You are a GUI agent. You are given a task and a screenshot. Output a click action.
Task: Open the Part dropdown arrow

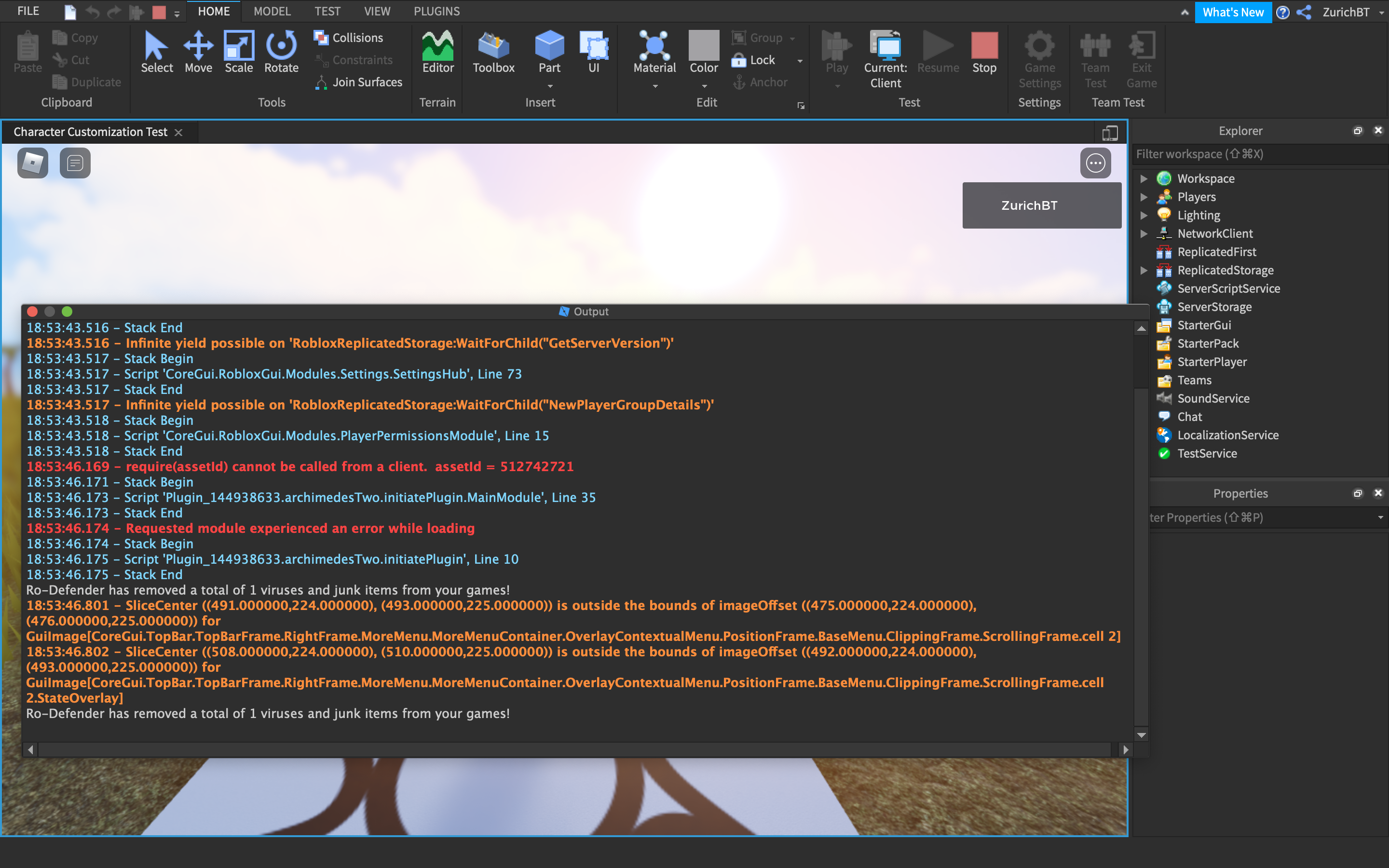(549, 86)
